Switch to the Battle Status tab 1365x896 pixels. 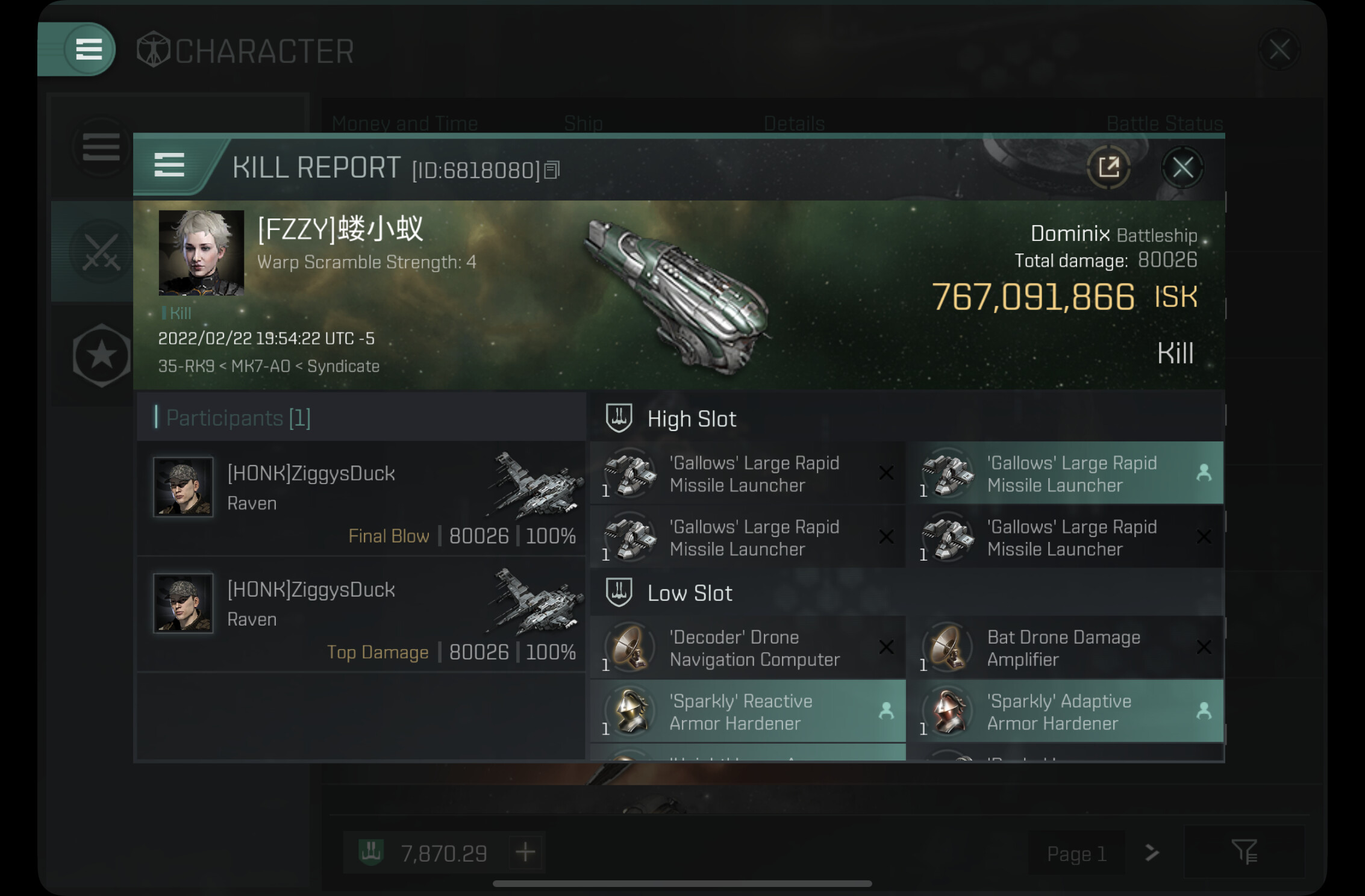(1164, 123)
